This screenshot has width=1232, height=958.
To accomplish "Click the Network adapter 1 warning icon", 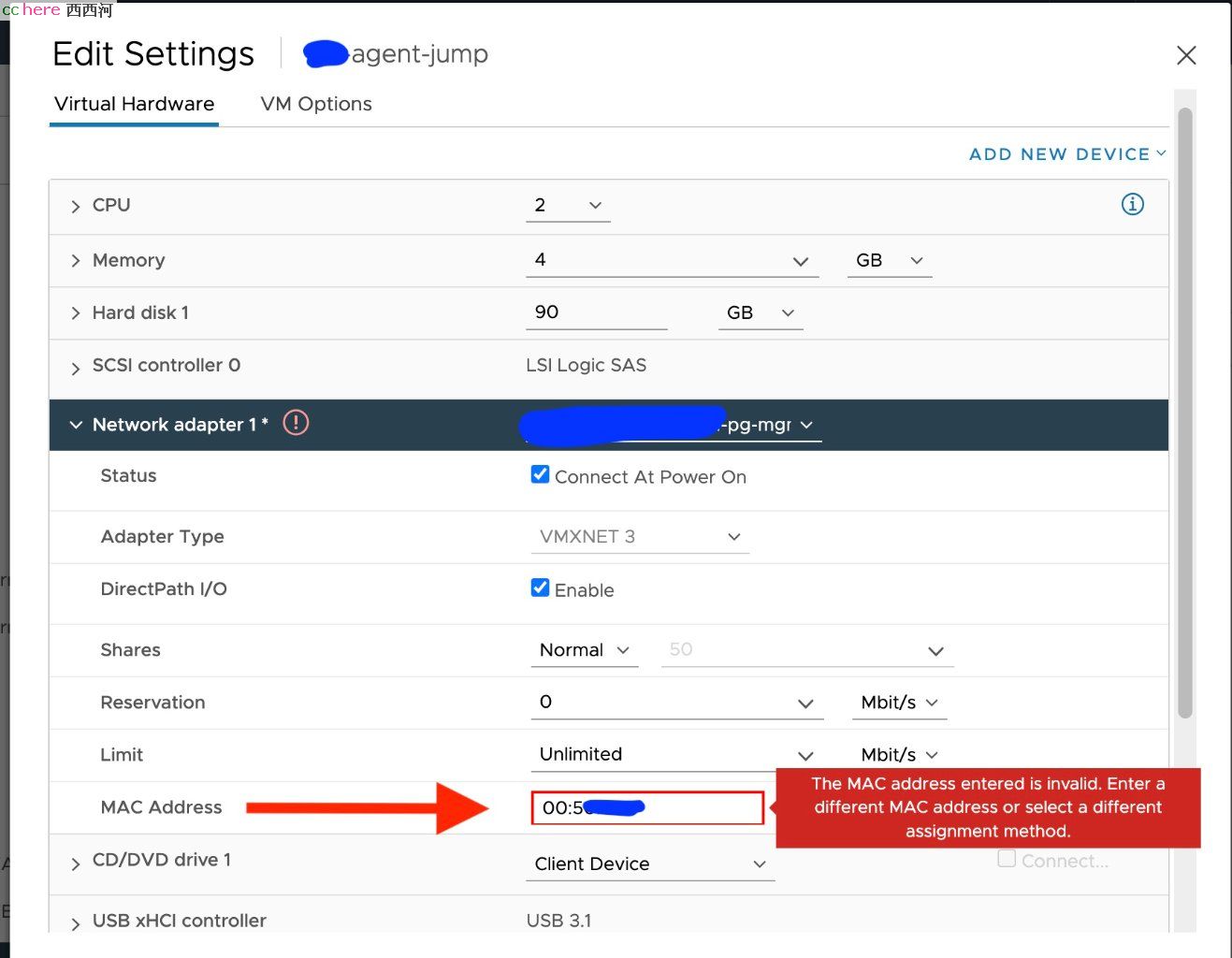I will (296, 423).
